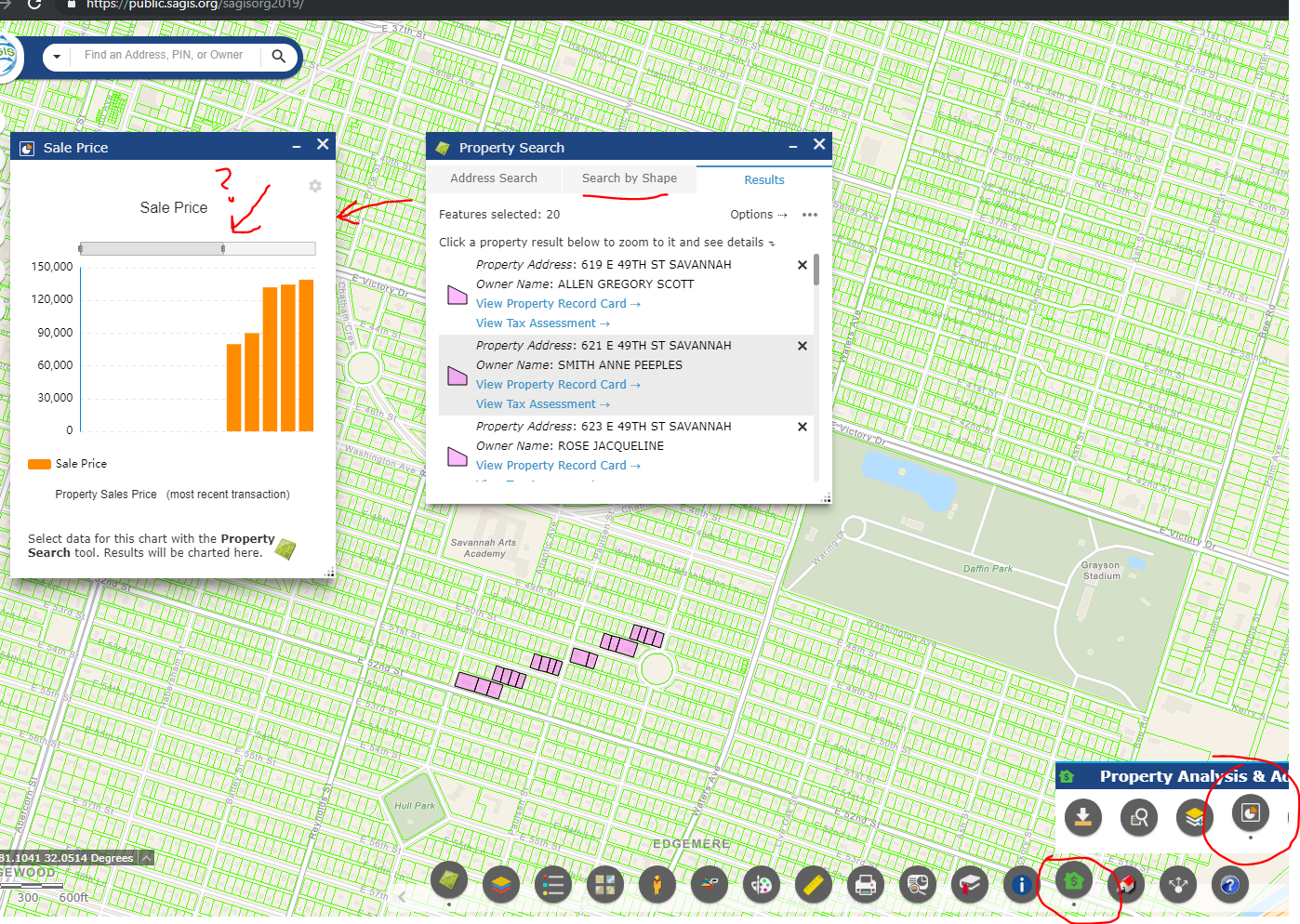Activate the Street View person icon
This screenshot has width=1300, height=924.
tap(657, 884)
